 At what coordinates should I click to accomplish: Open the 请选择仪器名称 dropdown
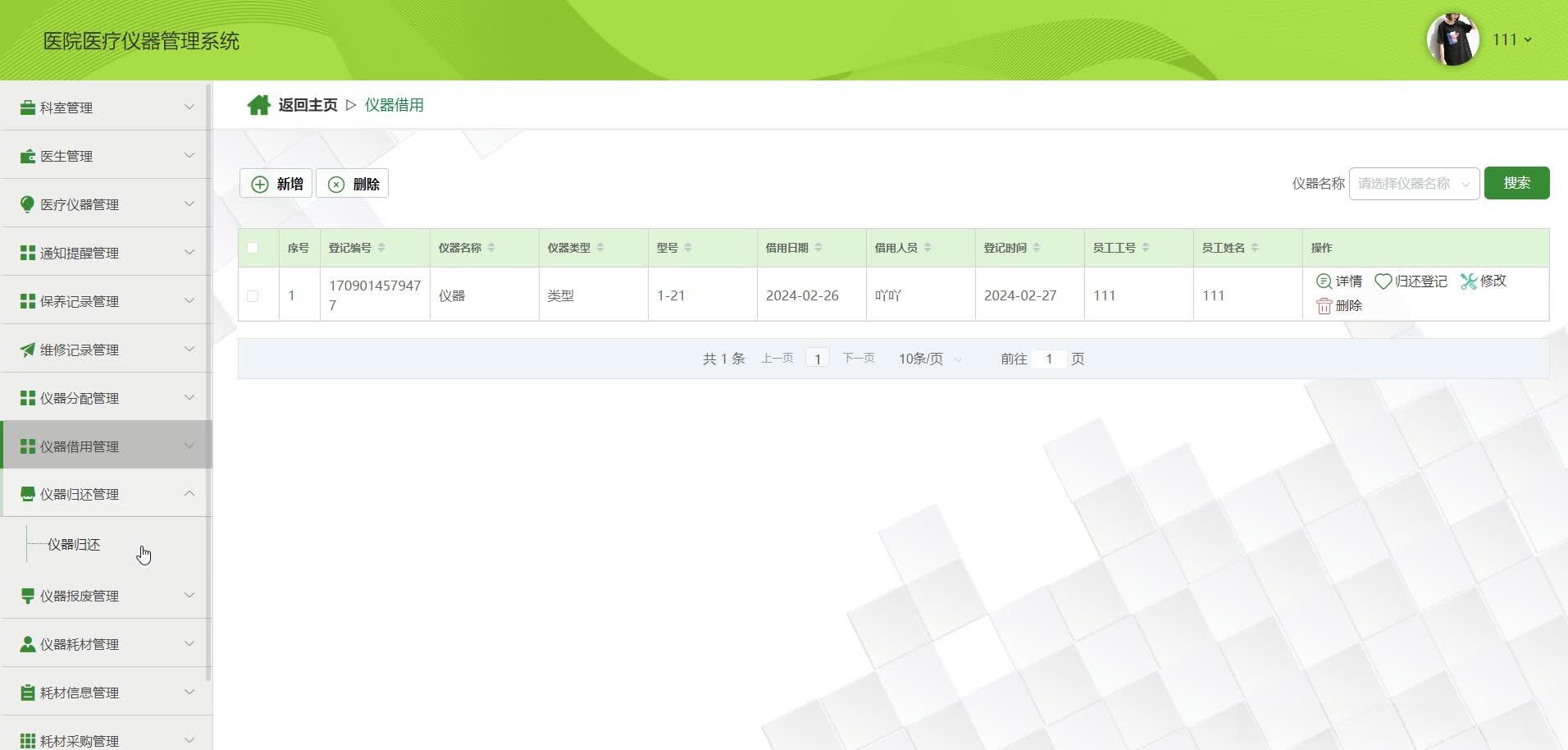click(1412, 183)
